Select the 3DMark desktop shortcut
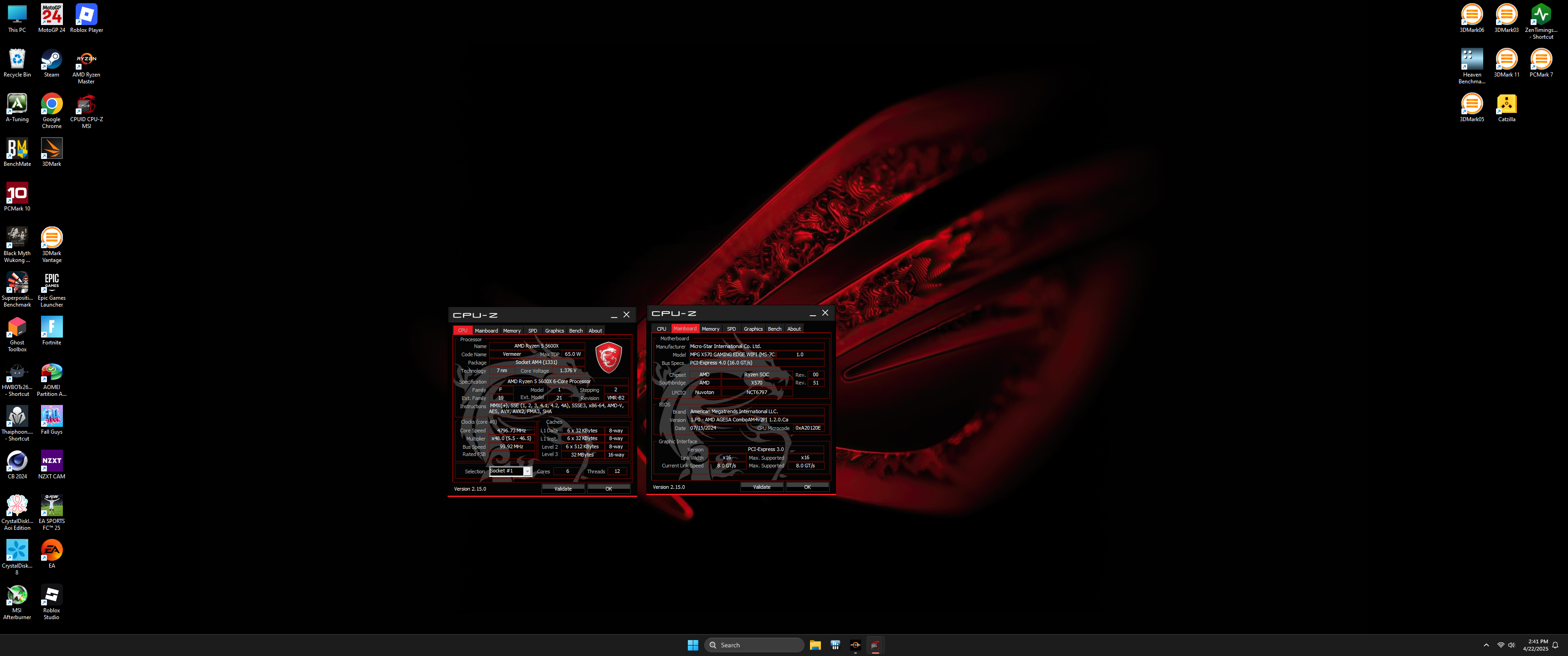Screen dimensions: 1568x656 pos(52,152)
